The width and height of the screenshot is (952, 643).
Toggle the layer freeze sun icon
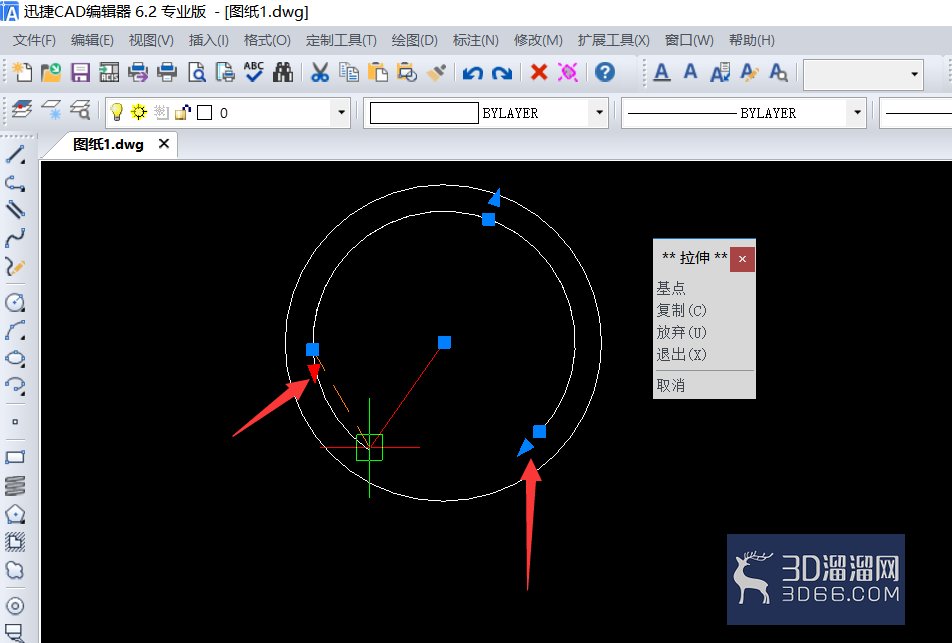pyautogui.click(x=139, y=112)
